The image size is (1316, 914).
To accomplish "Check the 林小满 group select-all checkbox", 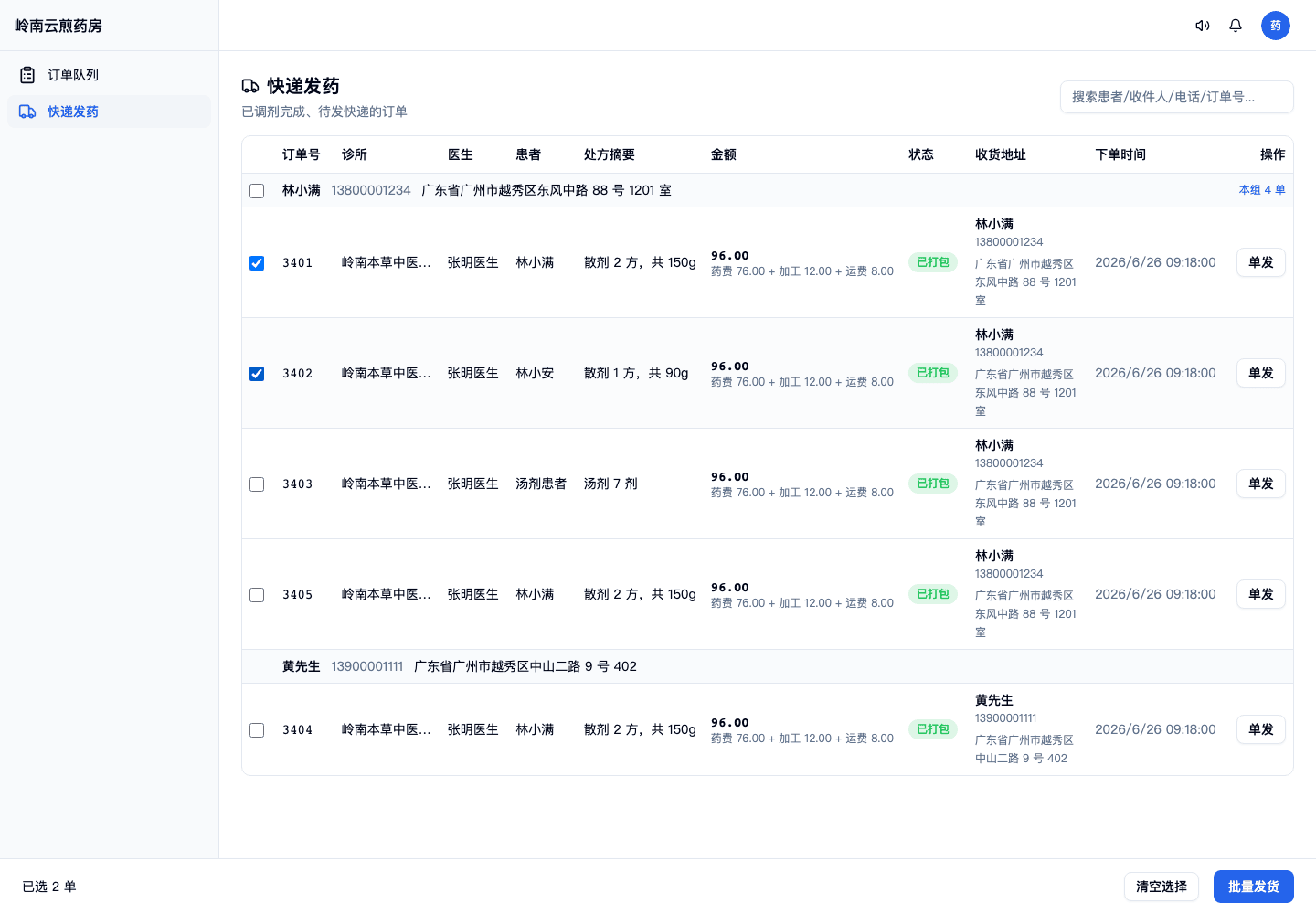I will 257,191.
